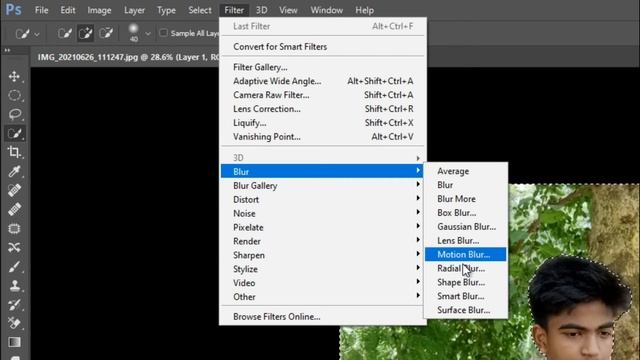The height and width of the screenshot is (360, 640).
Task: Expand the Other filters submenu
Action: coord(322,297)
